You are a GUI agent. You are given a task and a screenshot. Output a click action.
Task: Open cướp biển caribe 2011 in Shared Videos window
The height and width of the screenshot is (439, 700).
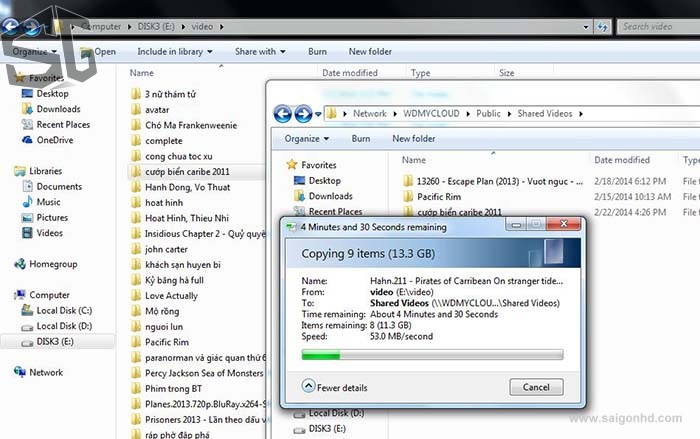pos(459,213)
